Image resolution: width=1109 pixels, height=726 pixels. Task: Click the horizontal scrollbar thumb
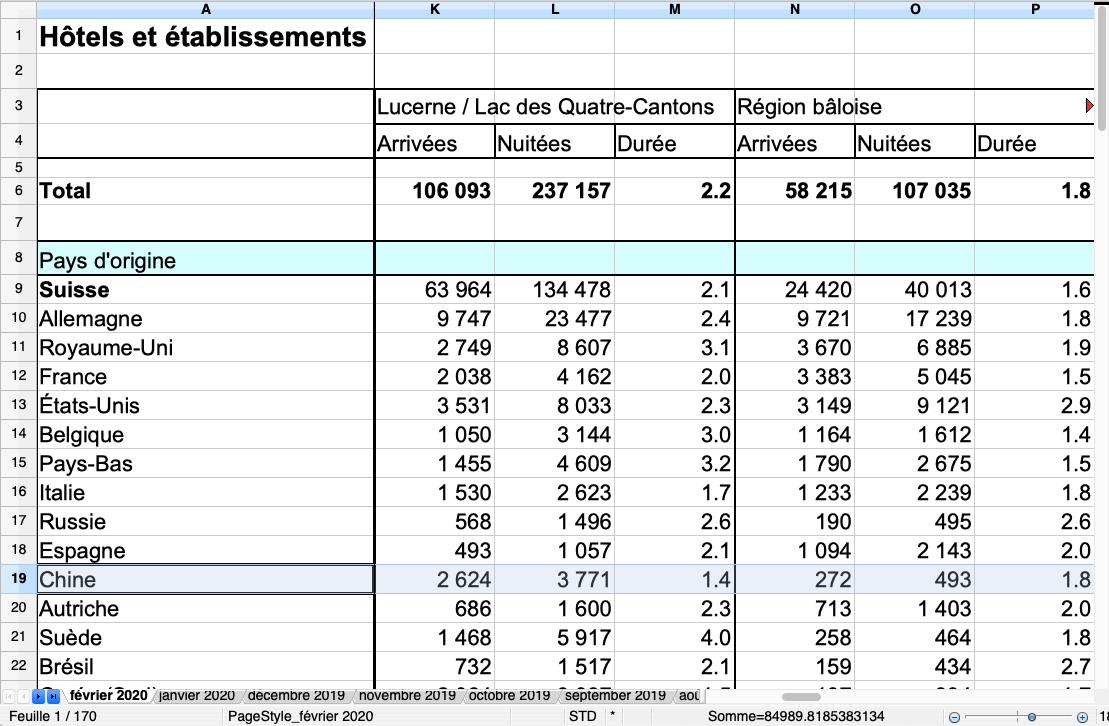click(801, 696)
